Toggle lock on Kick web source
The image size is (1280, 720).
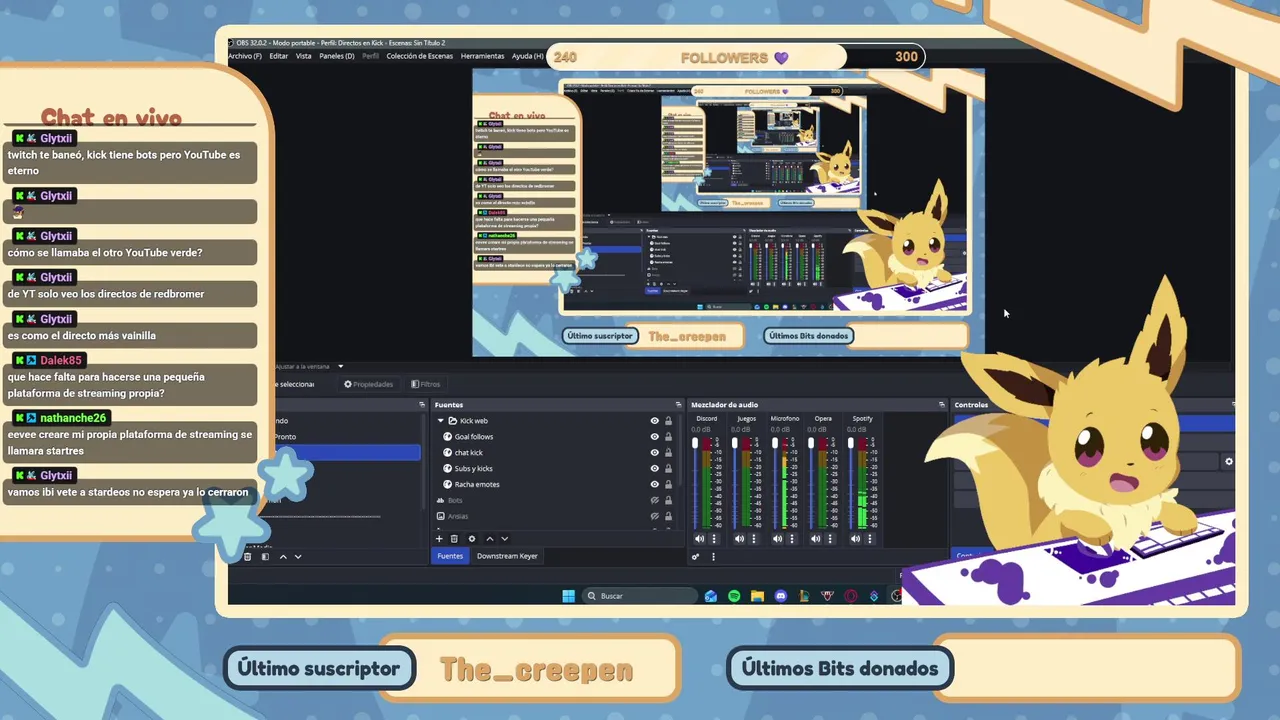pos(668,421)
